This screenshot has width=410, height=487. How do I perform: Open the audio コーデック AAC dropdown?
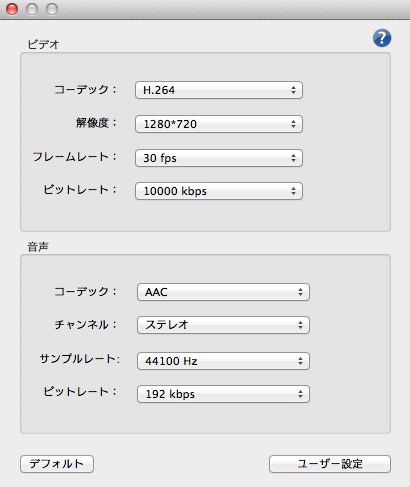[x=223, y=292]
